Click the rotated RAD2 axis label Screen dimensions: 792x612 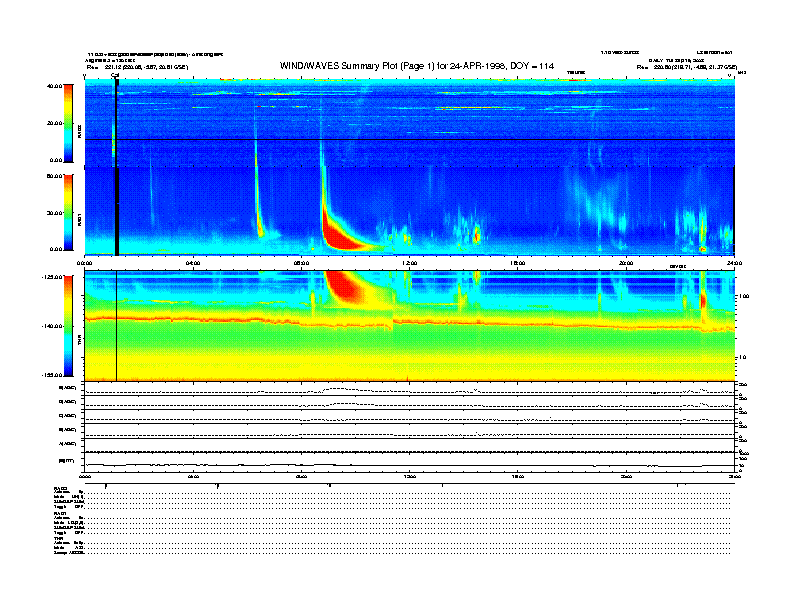tap(79, 131)
